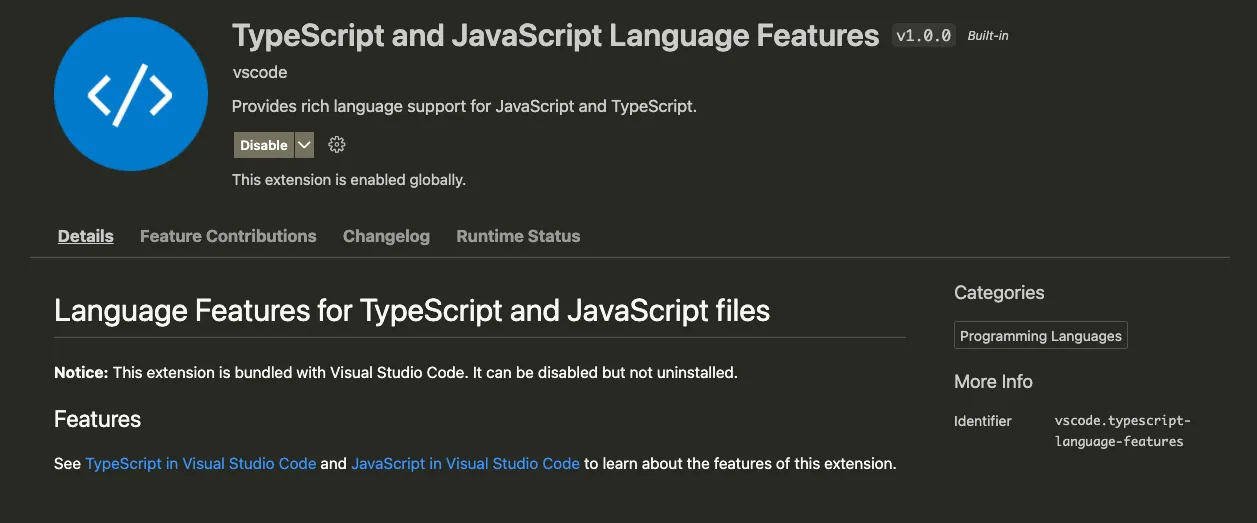
Task: Open the Manage gear icon
Action: click(x=337, y=145)
